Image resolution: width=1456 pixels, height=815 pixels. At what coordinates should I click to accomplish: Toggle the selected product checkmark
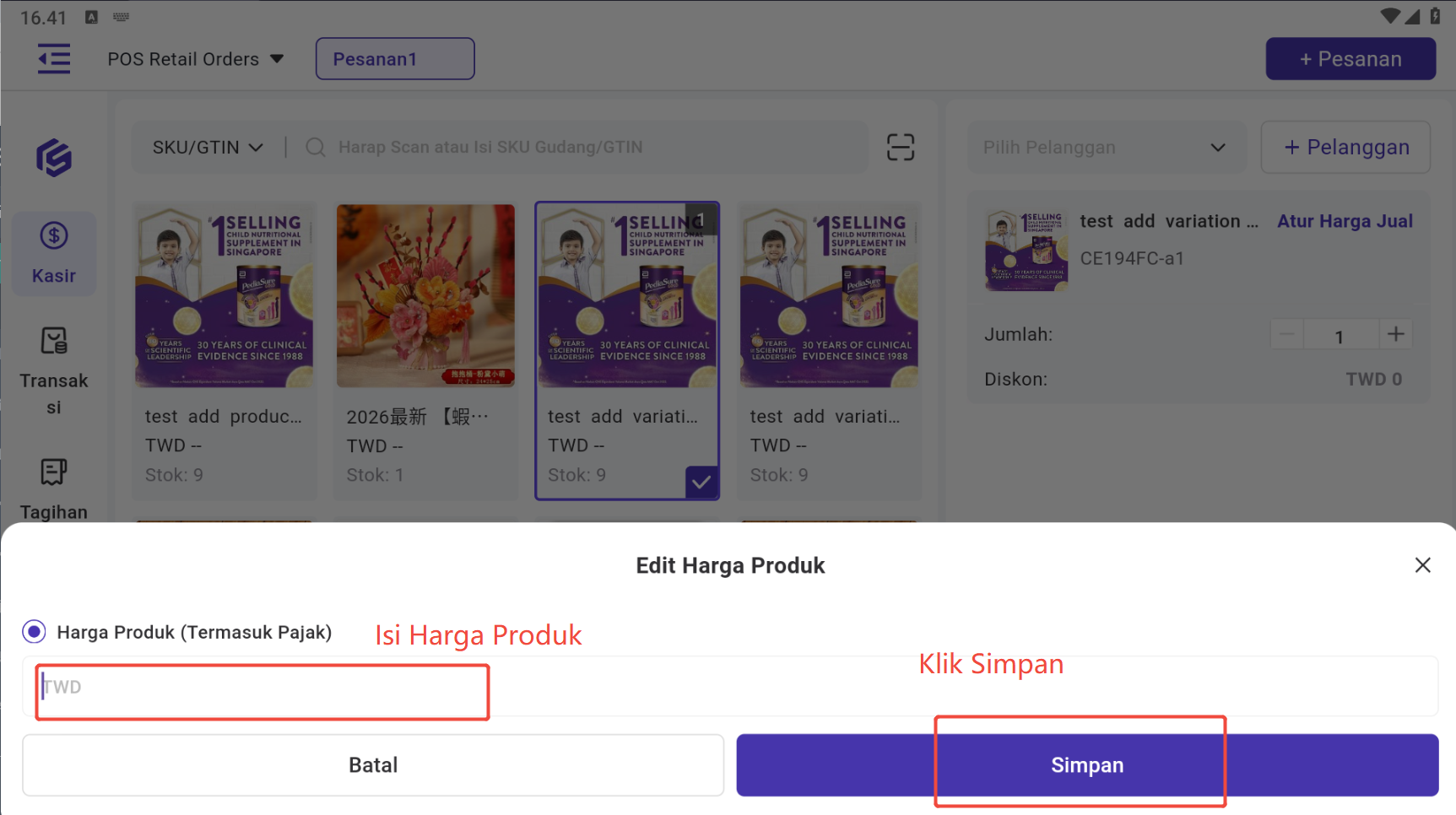coord(701,483)
